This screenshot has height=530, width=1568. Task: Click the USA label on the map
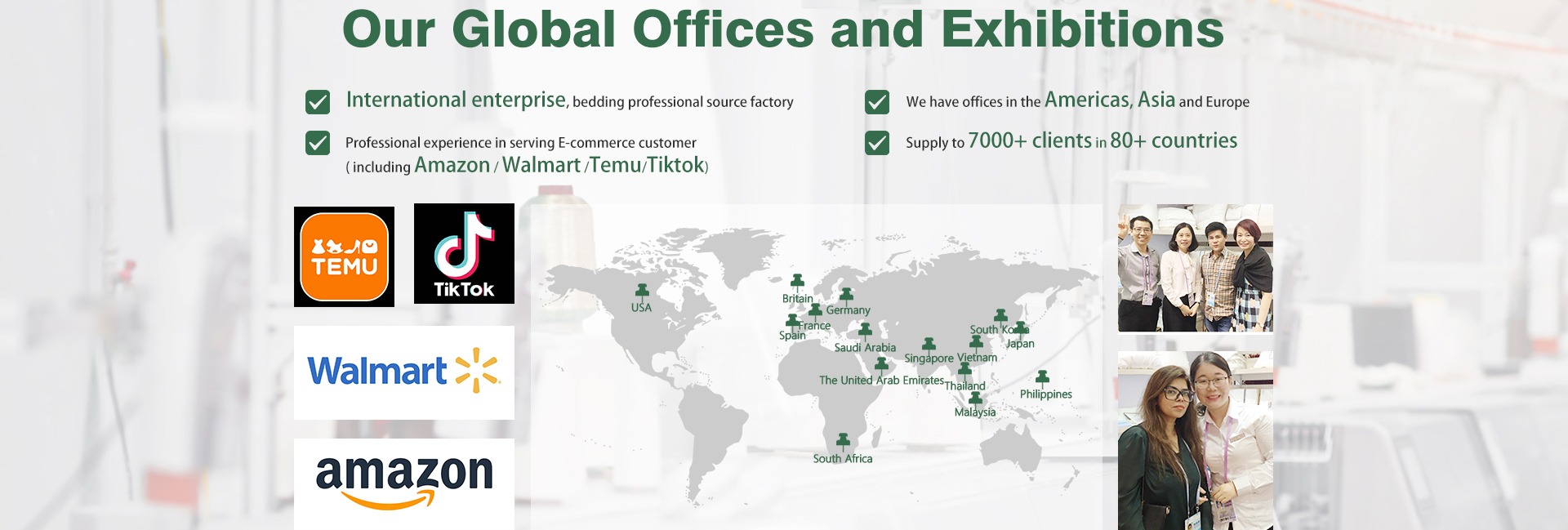641,307
